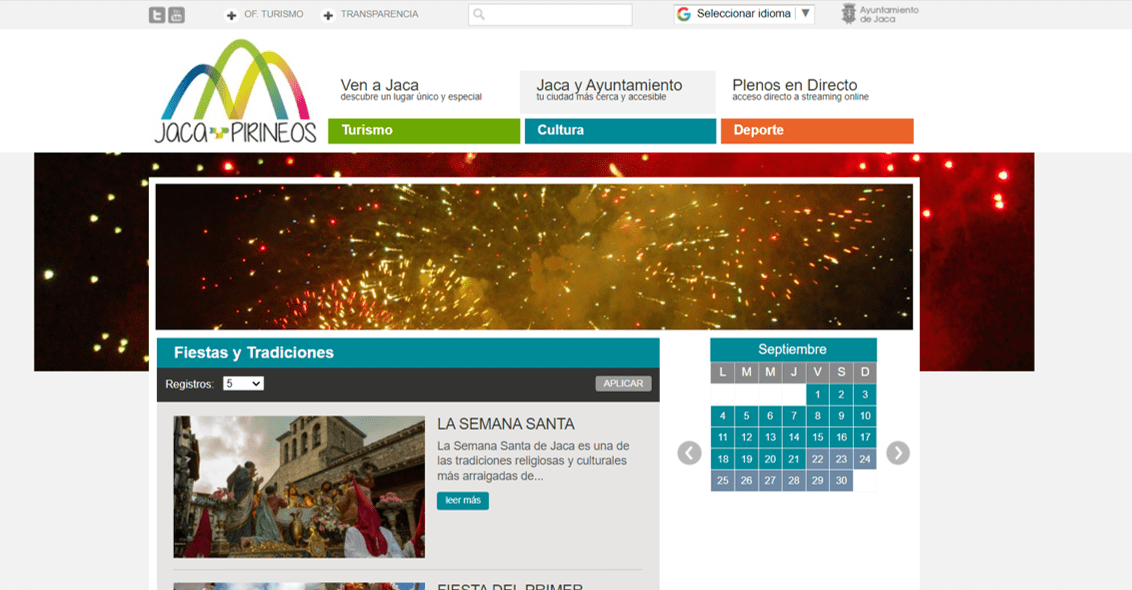
Task: Open the Ven a Jaca menu
Action: coord(412,90)
